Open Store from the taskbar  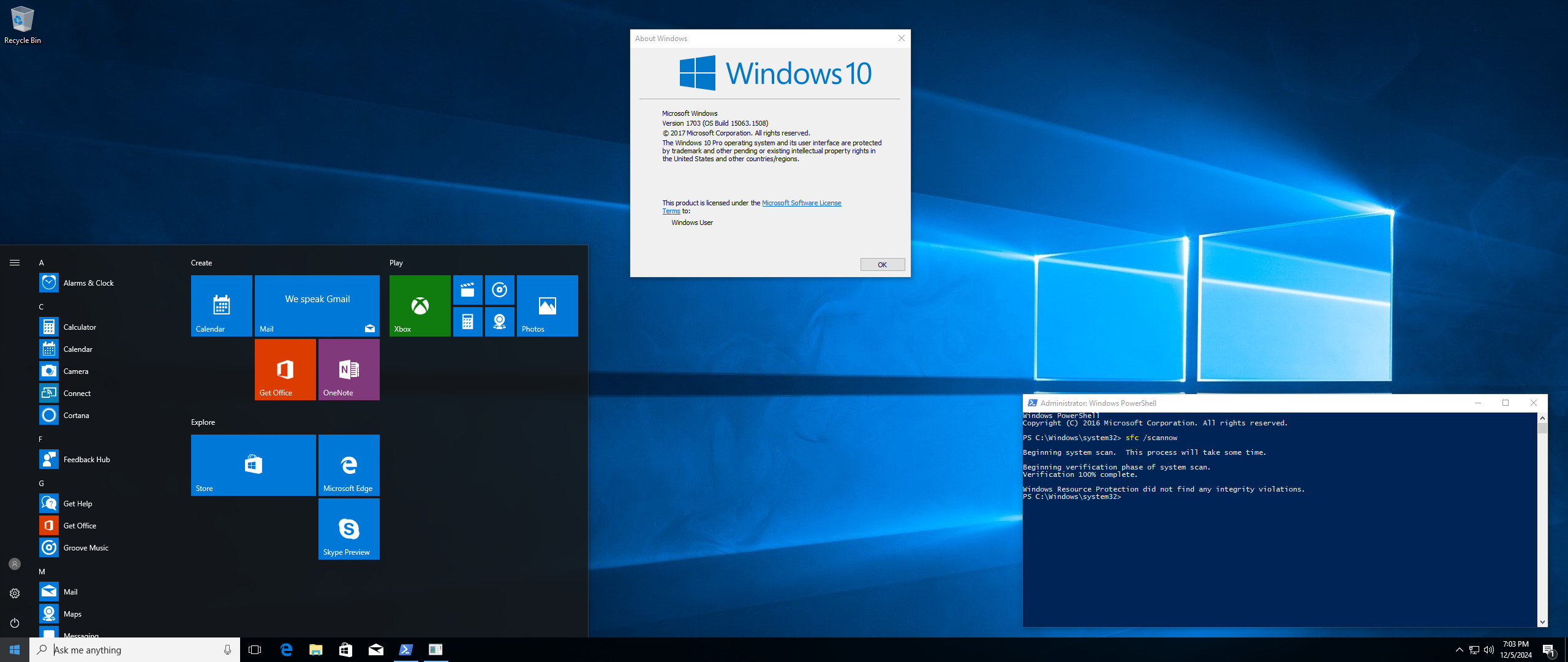346,650
